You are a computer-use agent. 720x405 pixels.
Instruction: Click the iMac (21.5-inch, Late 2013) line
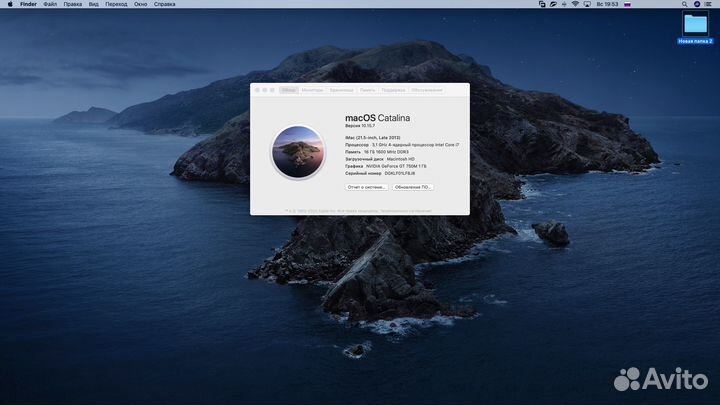tap(373, 138)
